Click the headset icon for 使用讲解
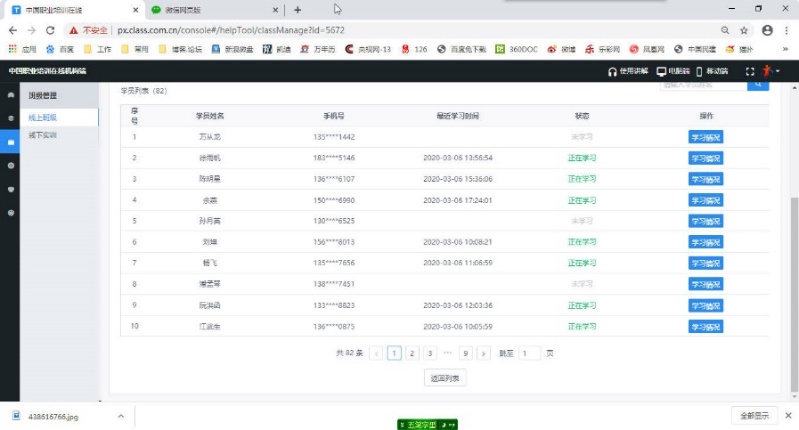This screenshot has width=799, height=430. tap(613, 71)
